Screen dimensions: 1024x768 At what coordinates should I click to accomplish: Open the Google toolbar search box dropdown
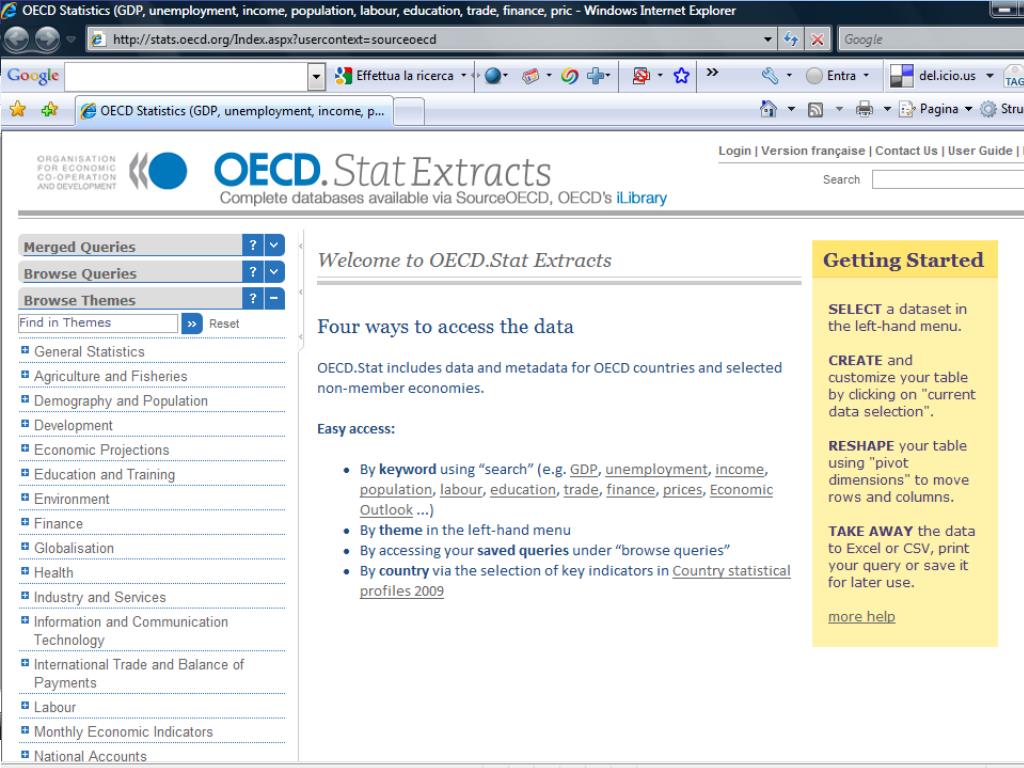coord(316,77)
